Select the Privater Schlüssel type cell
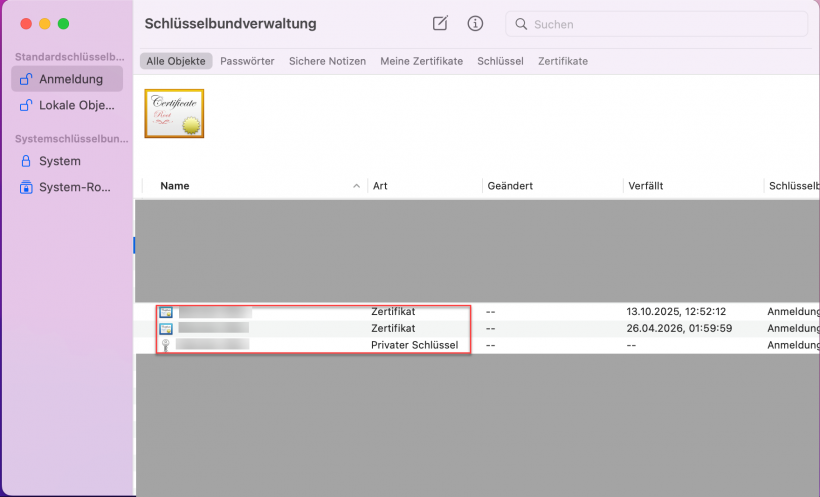This screenshot has width=820, height=497. point(415,345)
